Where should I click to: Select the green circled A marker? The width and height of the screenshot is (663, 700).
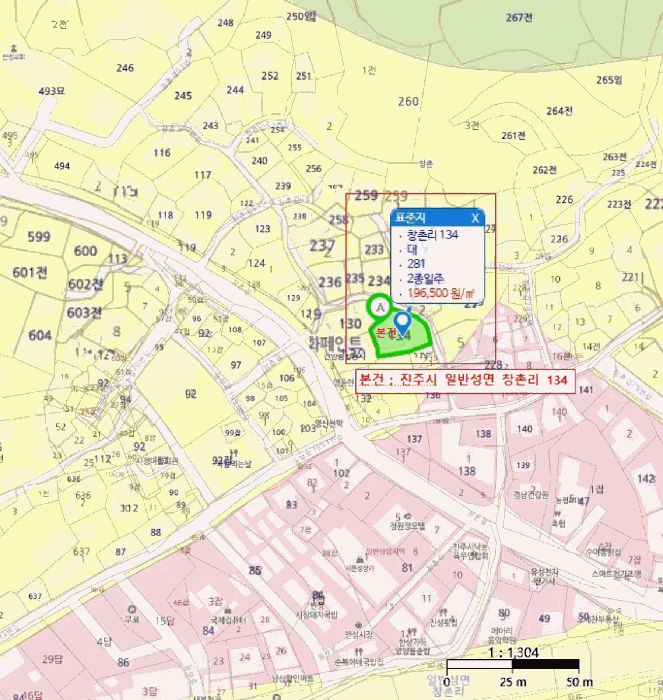pos(379,307)
